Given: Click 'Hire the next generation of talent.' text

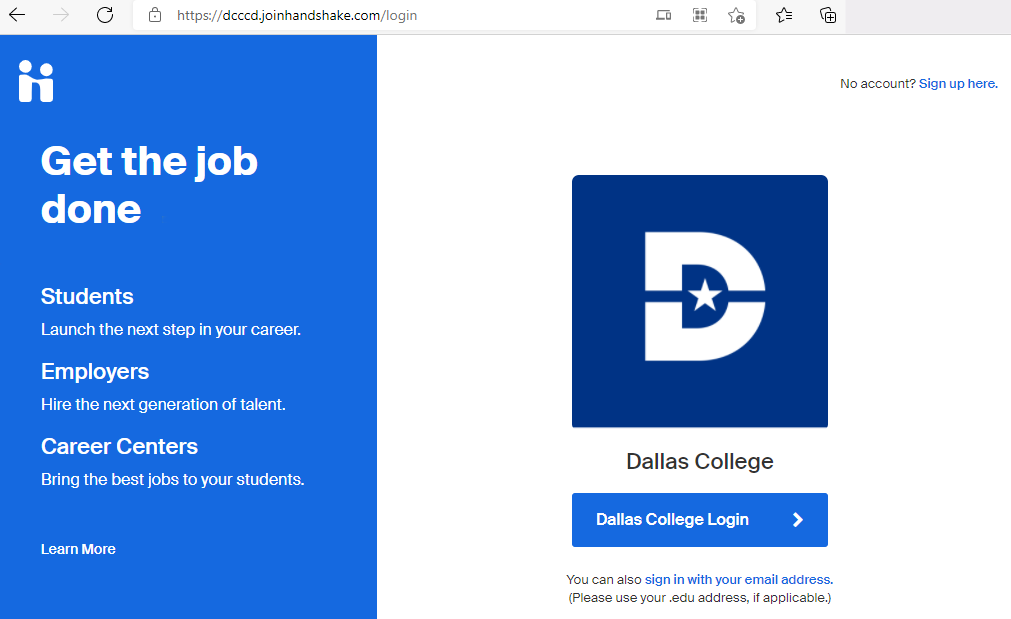Looking at the screenshot, I should click(163, 404).
